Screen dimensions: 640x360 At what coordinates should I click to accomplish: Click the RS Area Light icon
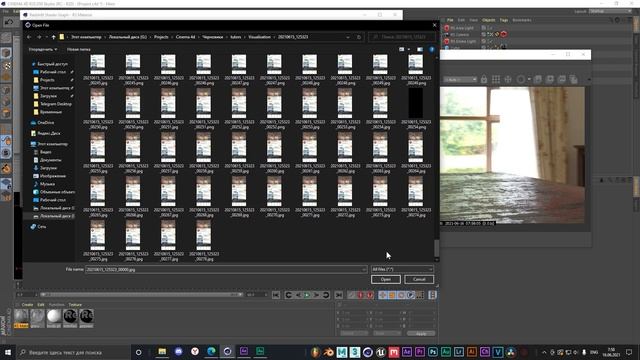(x=447, y=28)
